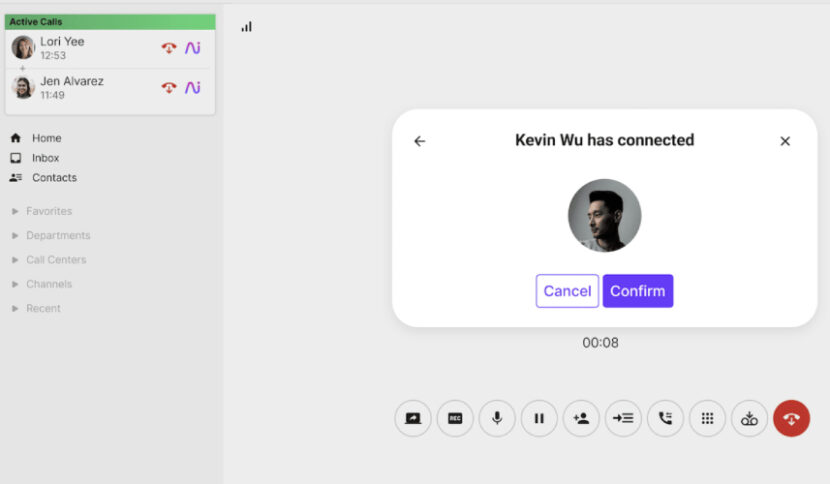The width and height of the screenshot is (830, 484).
Task: Hang up with the red end-call button
Action: pyautogui.click(x=791, y=418)
